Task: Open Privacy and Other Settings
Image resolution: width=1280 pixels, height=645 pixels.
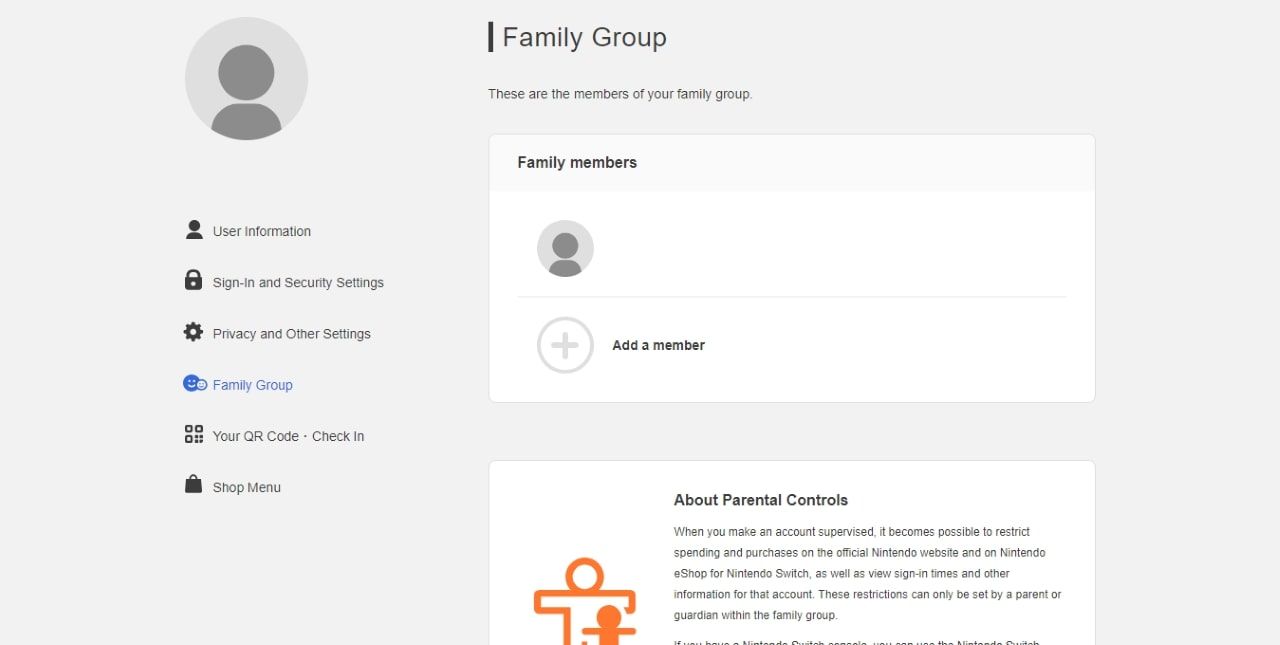Action: coord(291,333)
